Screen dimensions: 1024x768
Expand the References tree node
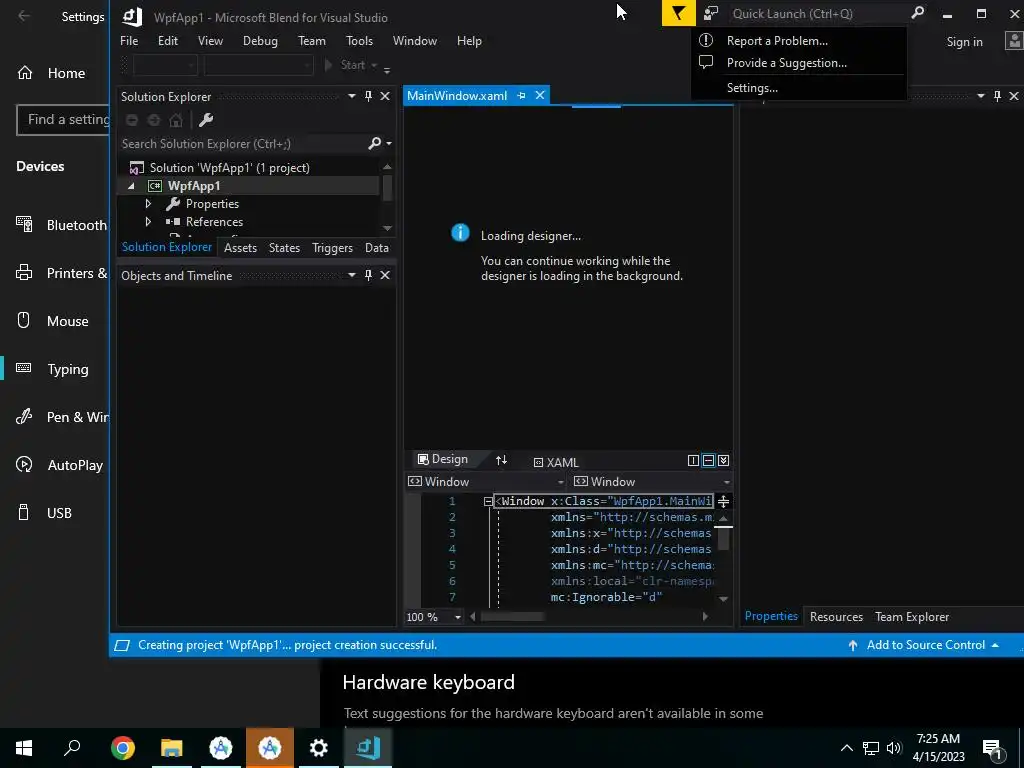148,221
